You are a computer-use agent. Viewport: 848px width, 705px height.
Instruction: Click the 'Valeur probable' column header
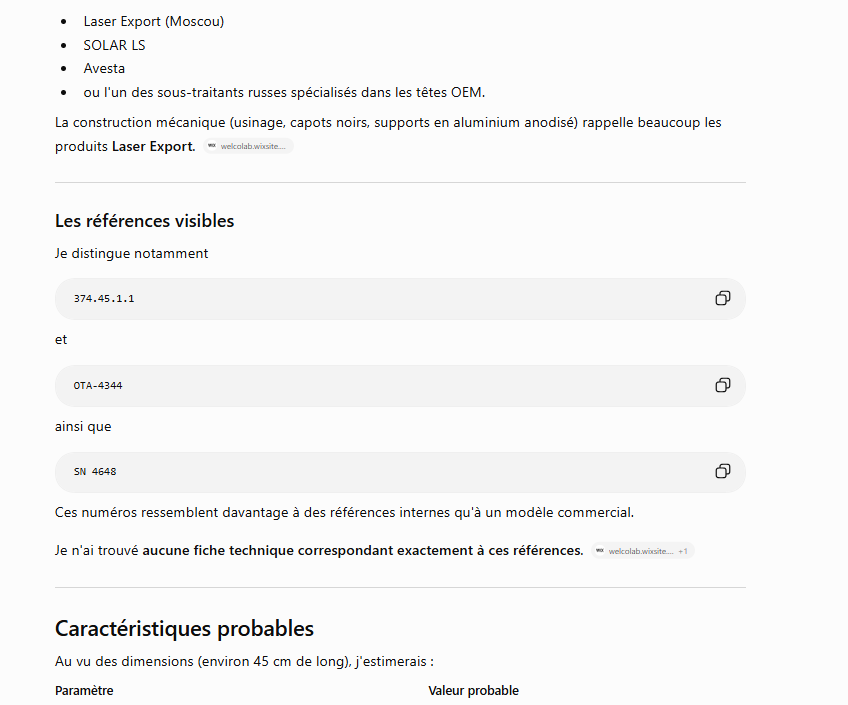(473, 690)
